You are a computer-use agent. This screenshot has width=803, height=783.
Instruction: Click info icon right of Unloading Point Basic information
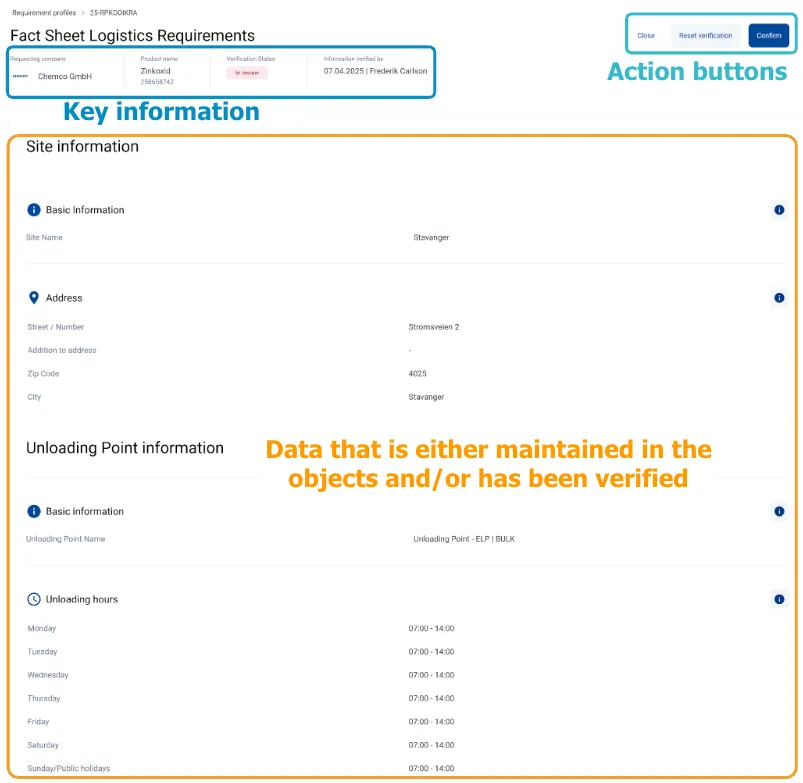coord(779,512)
